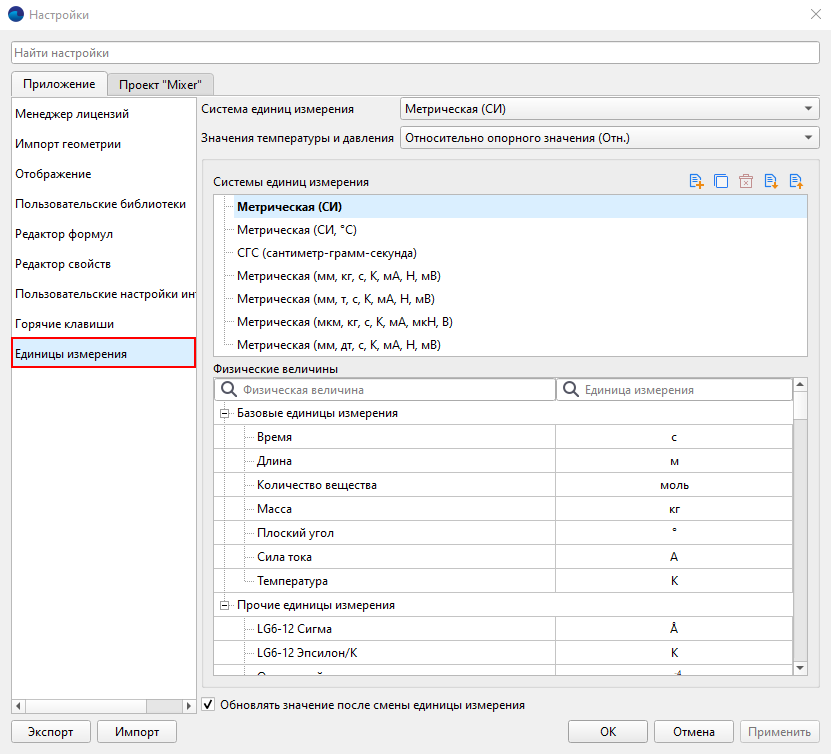Viewport: 831px width, 754px height.
Task: Collapse the 'Прочие единицы измерения' group
Action: (224, 605)
